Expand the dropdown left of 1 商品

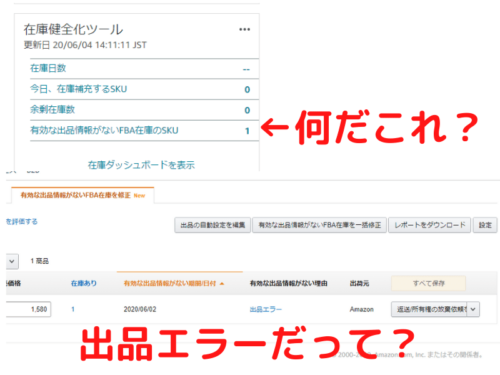pyautogui.click(x=12, y=261)
